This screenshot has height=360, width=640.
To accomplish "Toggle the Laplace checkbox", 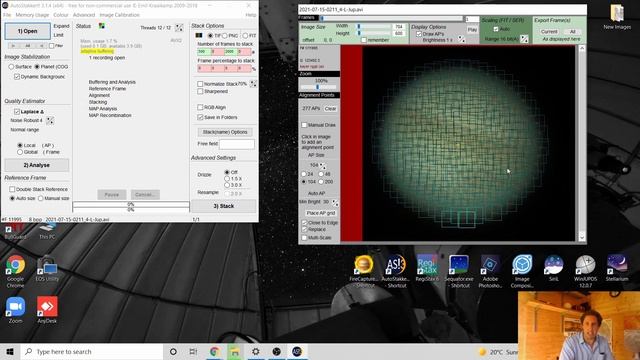I will coord(17,111).
